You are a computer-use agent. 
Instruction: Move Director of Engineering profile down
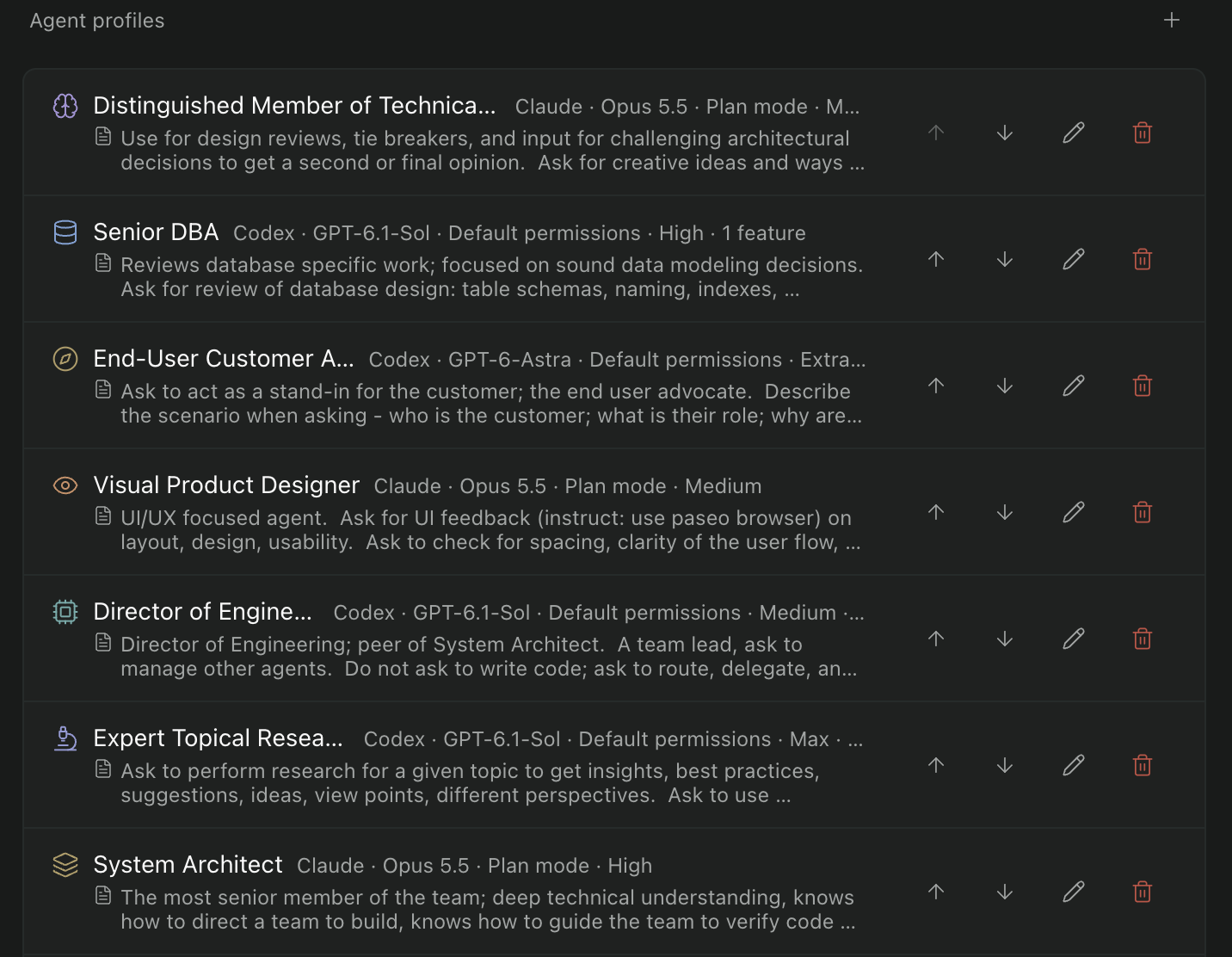(1005, 639)
